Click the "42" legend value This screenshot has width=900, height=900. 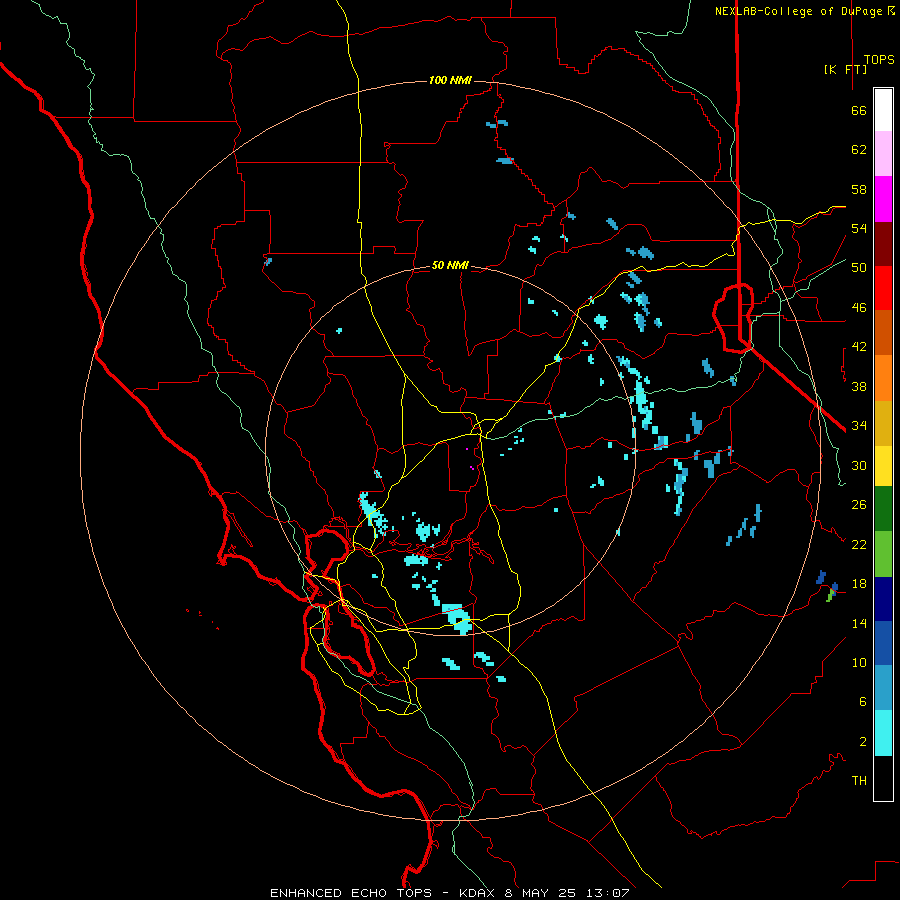(x=859, y=347)
